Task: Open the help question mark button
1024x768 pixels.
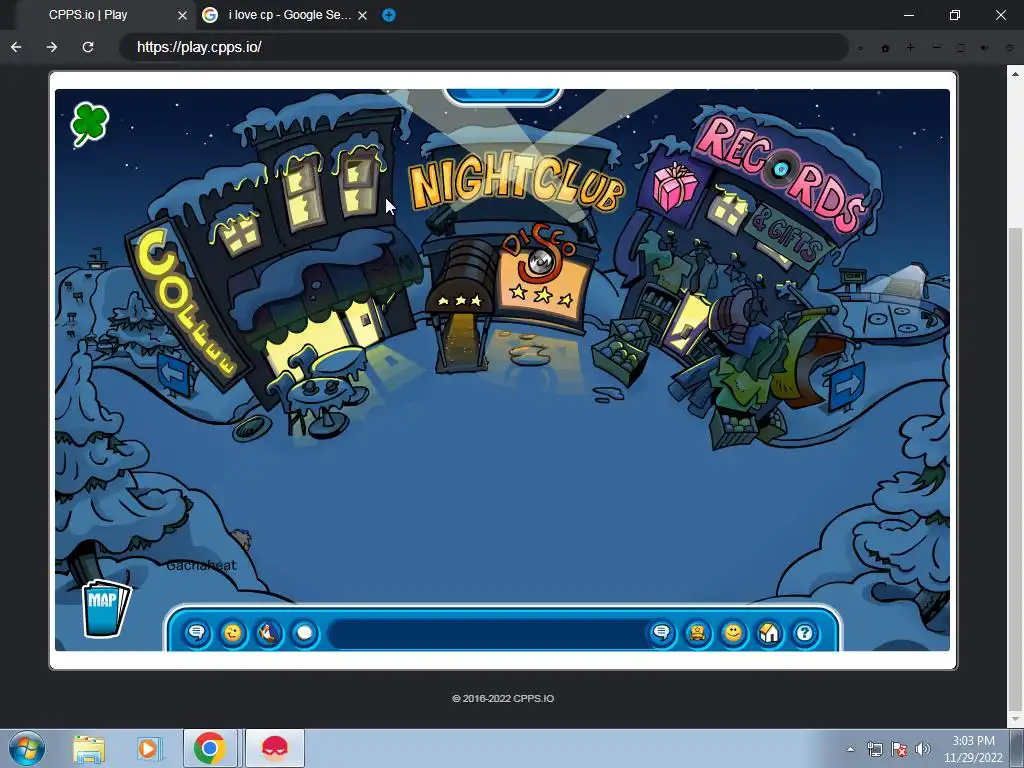Action: click(x=805, y=633)
